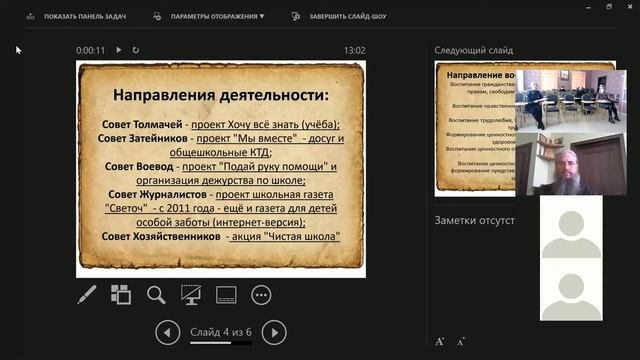
Task: Toggle subtitles button under the slide
Action: pos(226,295)
